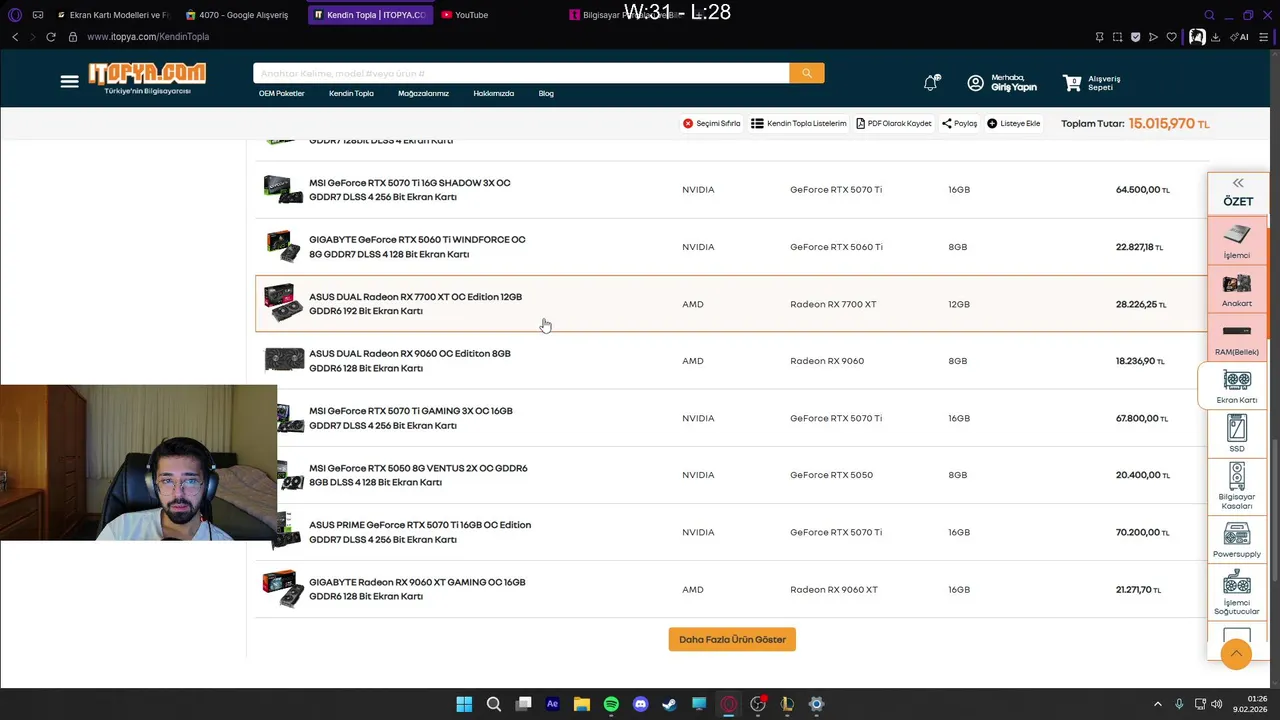
Task: Click the browser back arrow
Action: click(x=15, y=37)
